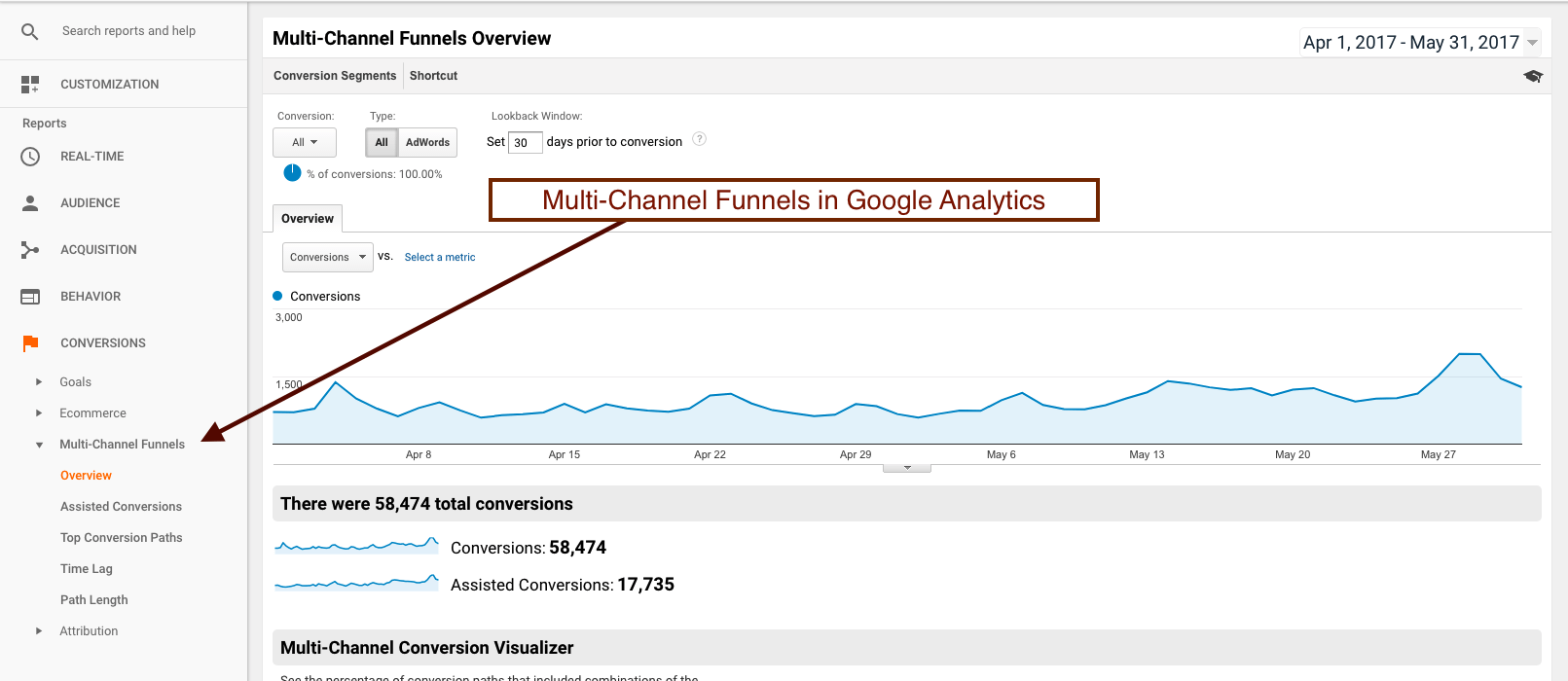Click the lookback window help question icon

click(x=699, y=139)
